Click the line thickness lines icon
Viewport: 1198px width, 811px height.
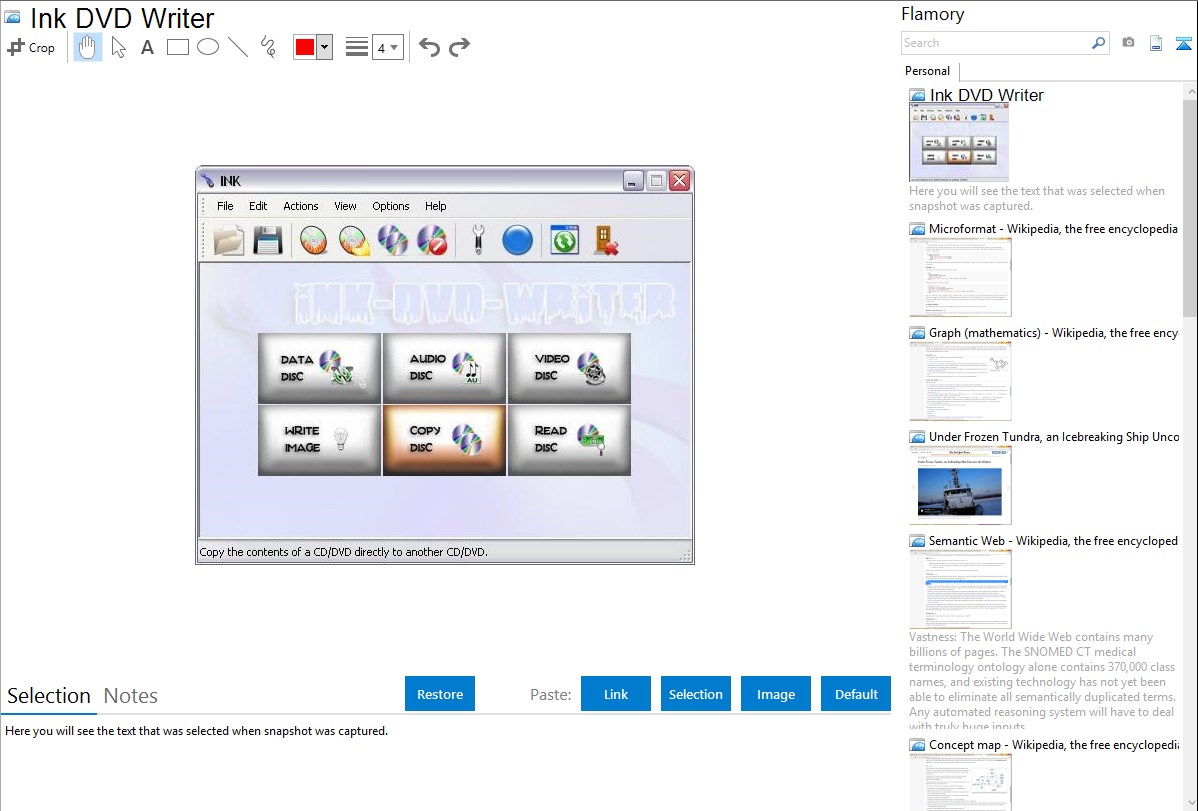tap(357, 47)
